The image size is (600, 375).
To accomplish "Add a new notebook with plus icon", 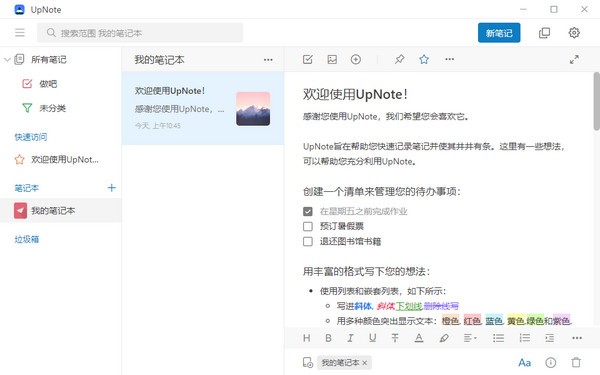I will [x=111, y=188].
